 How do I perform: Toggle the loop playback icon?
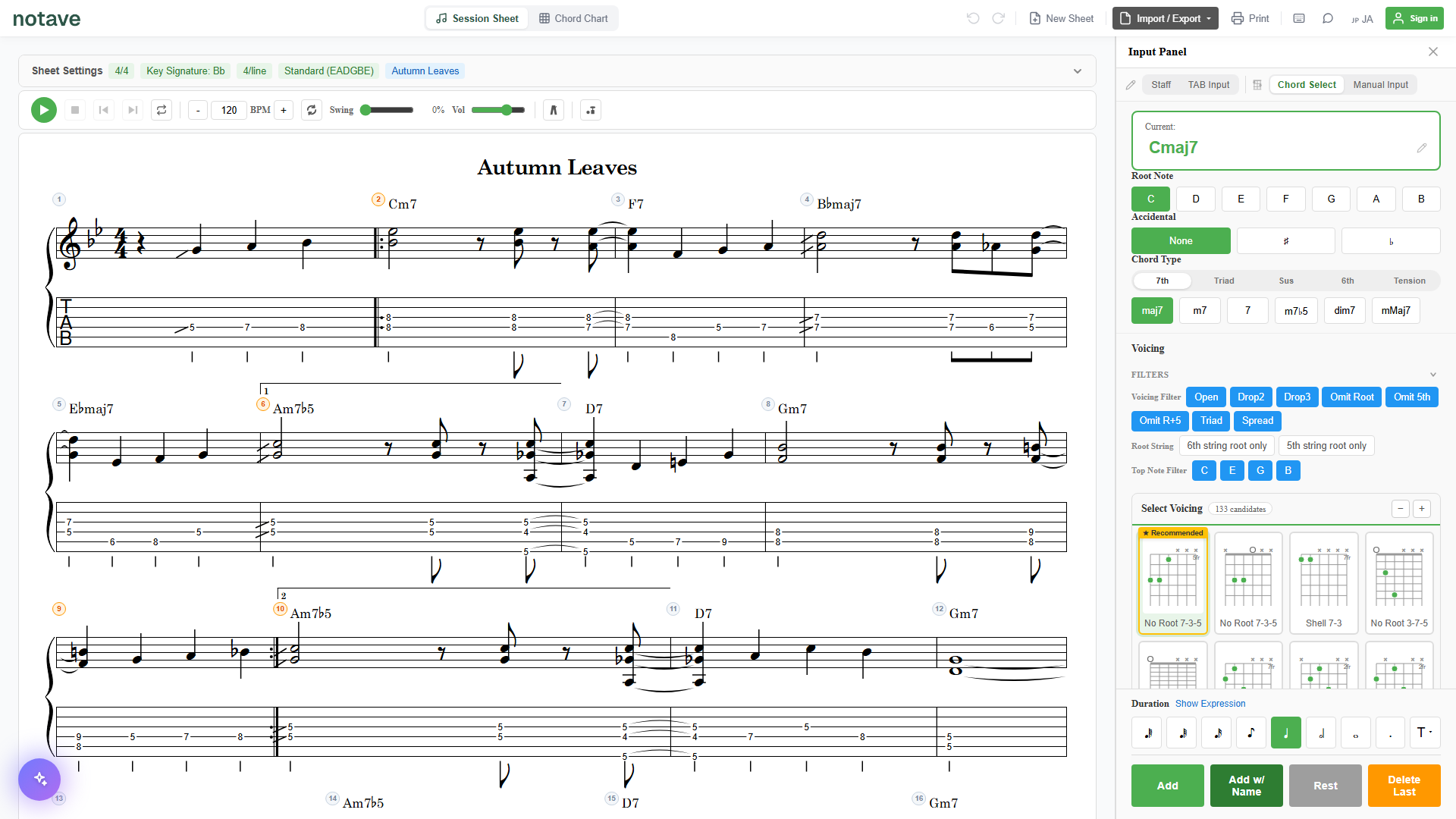[162, 110]
